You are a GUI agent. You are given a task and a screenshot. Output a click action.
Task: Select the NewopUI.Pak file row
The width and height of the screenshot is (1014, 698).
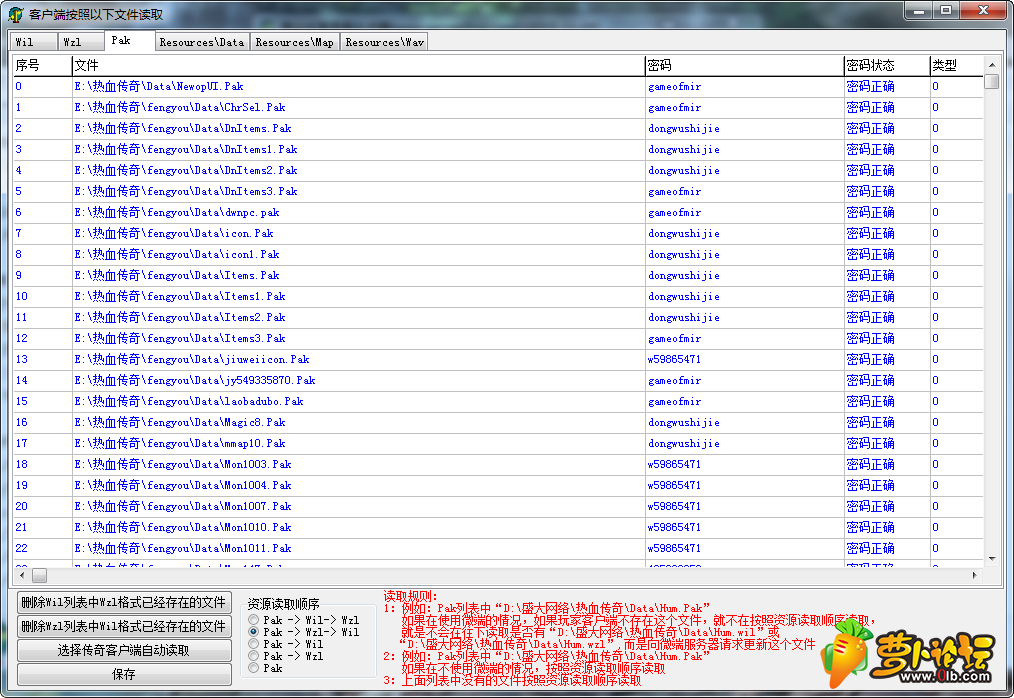tap(498, 87)
